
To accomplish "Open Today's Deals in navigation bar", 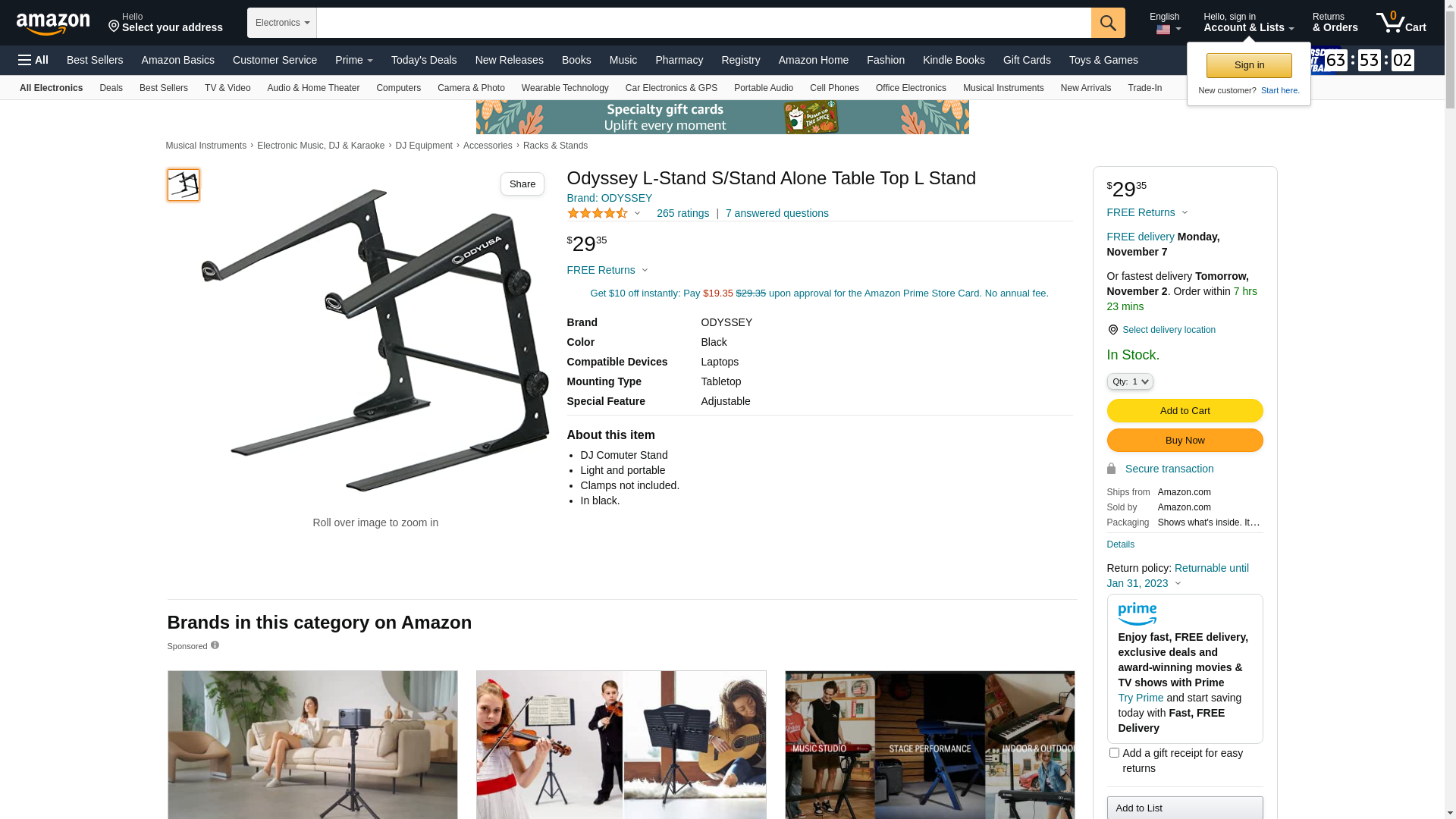I will 424,60.
